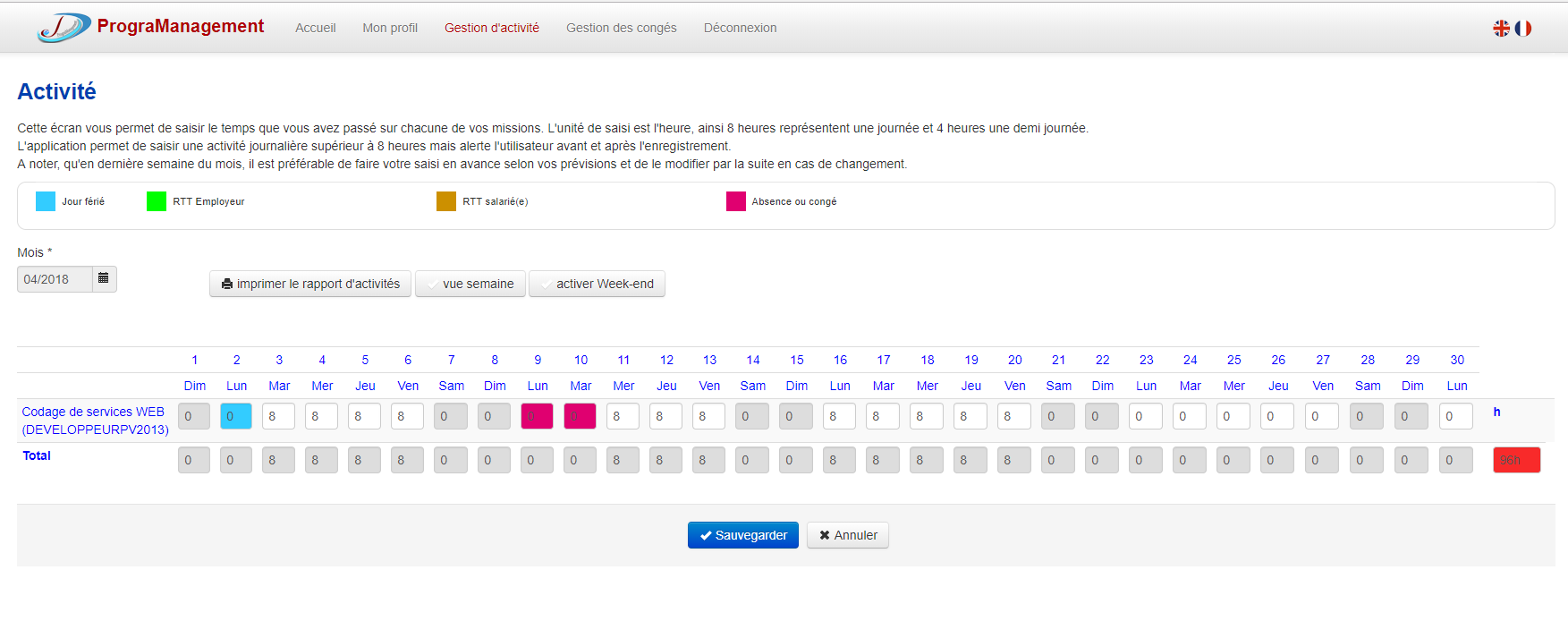Open the calendar picker for Mois
The height and width of the screenshot is (638, 1568).
coord(104,279)
